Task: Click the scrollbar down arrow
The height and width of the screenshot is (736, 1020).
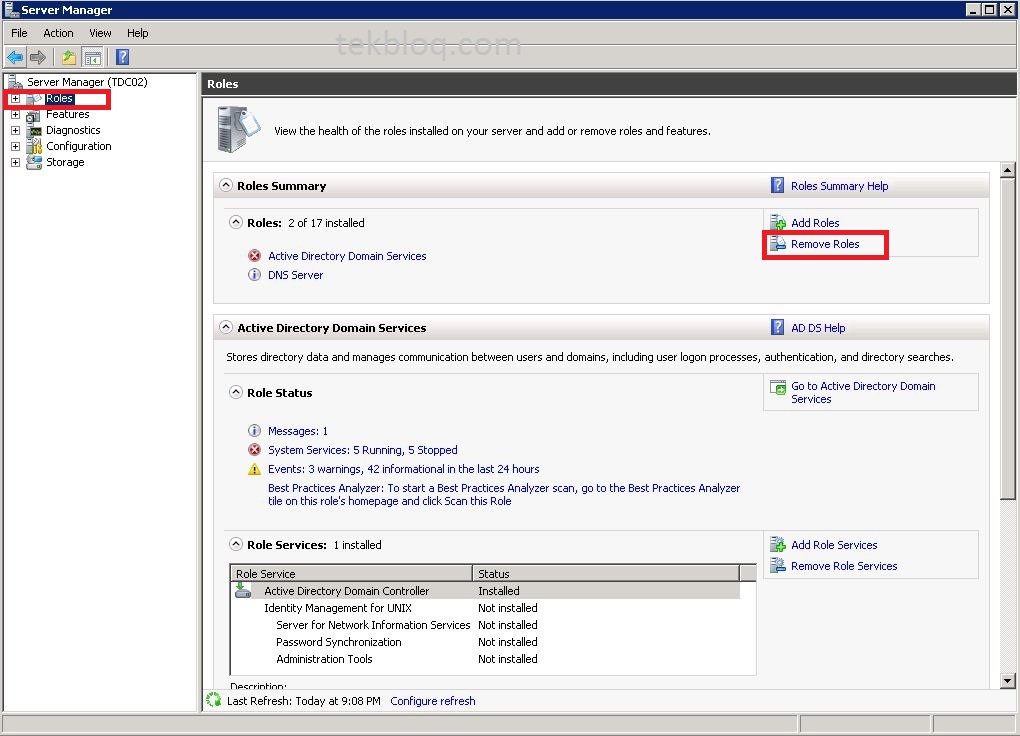Action: tap(1008, 681)
